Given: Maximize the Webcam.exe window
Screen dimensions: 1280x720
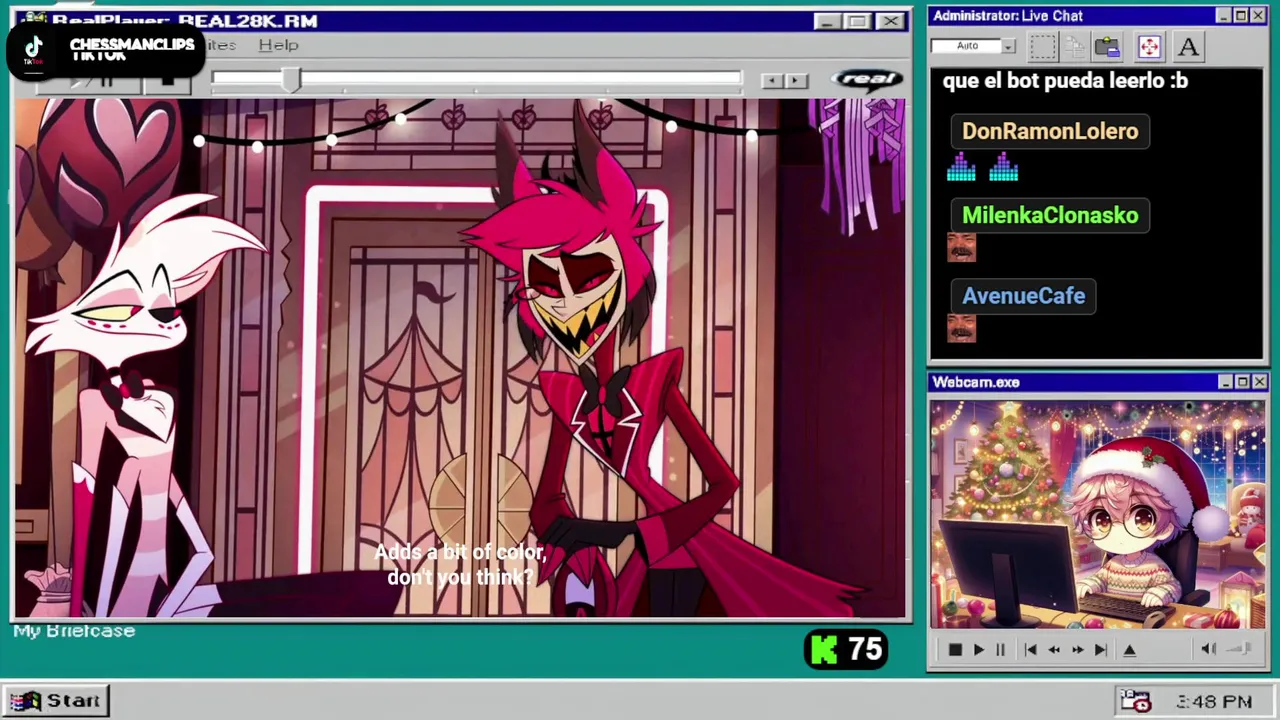Looking at the screenshot, I should (x=1242, y=382).
